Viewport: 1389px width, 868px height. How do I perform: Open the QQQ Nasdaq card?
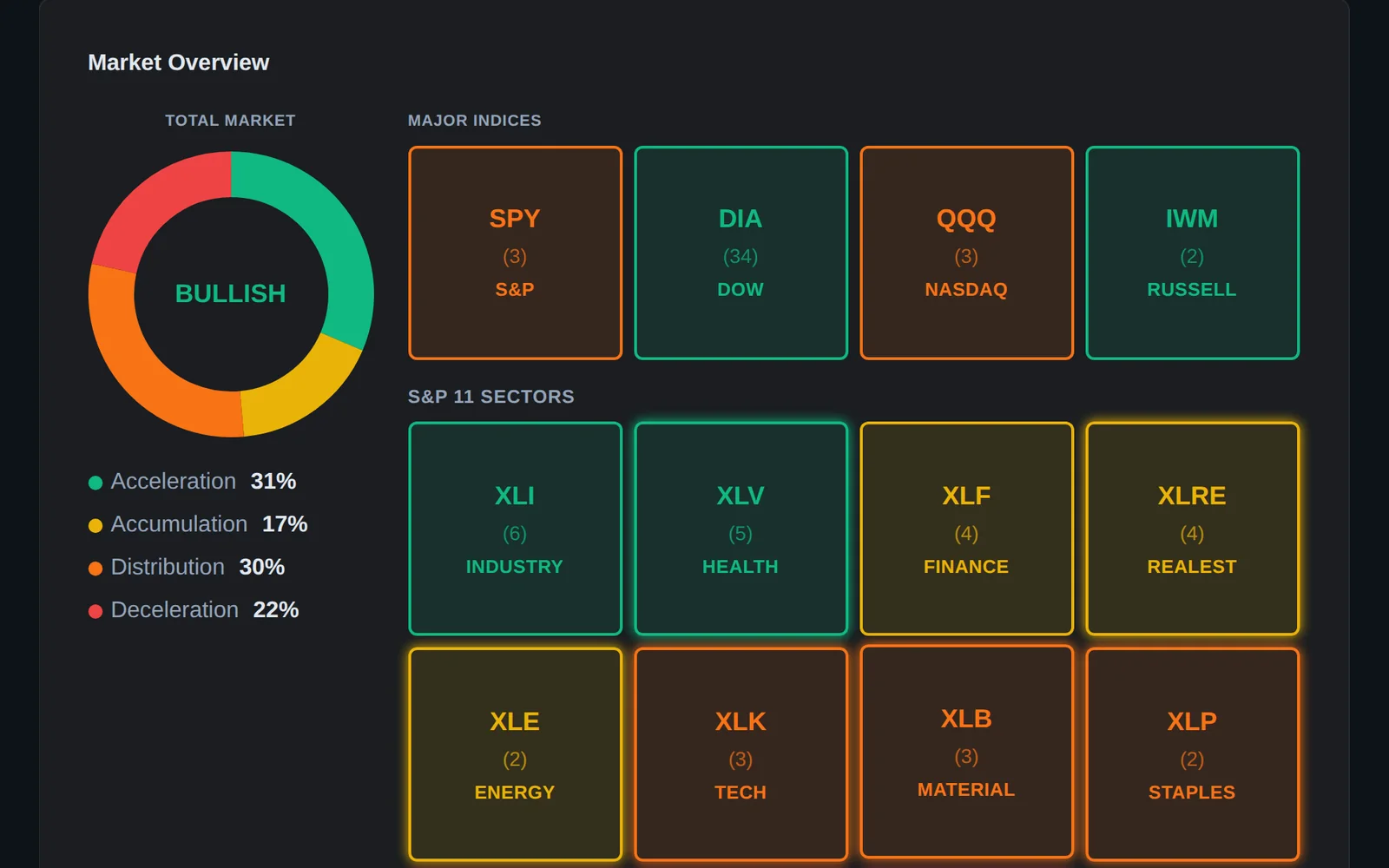click(966, 253)
